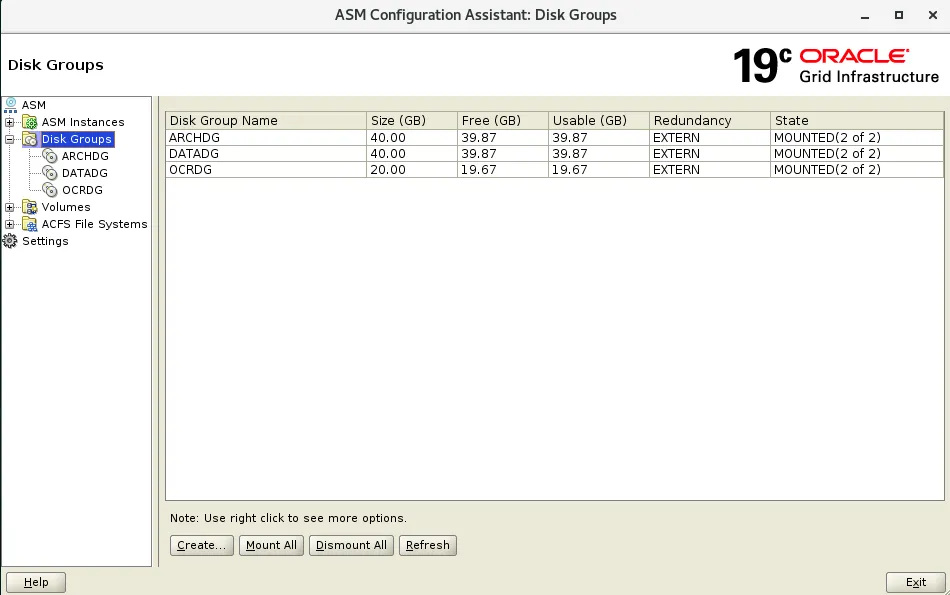Select Volumes label in the tree
This screenshot has width=950, height=595.
(x=66, y=207)
